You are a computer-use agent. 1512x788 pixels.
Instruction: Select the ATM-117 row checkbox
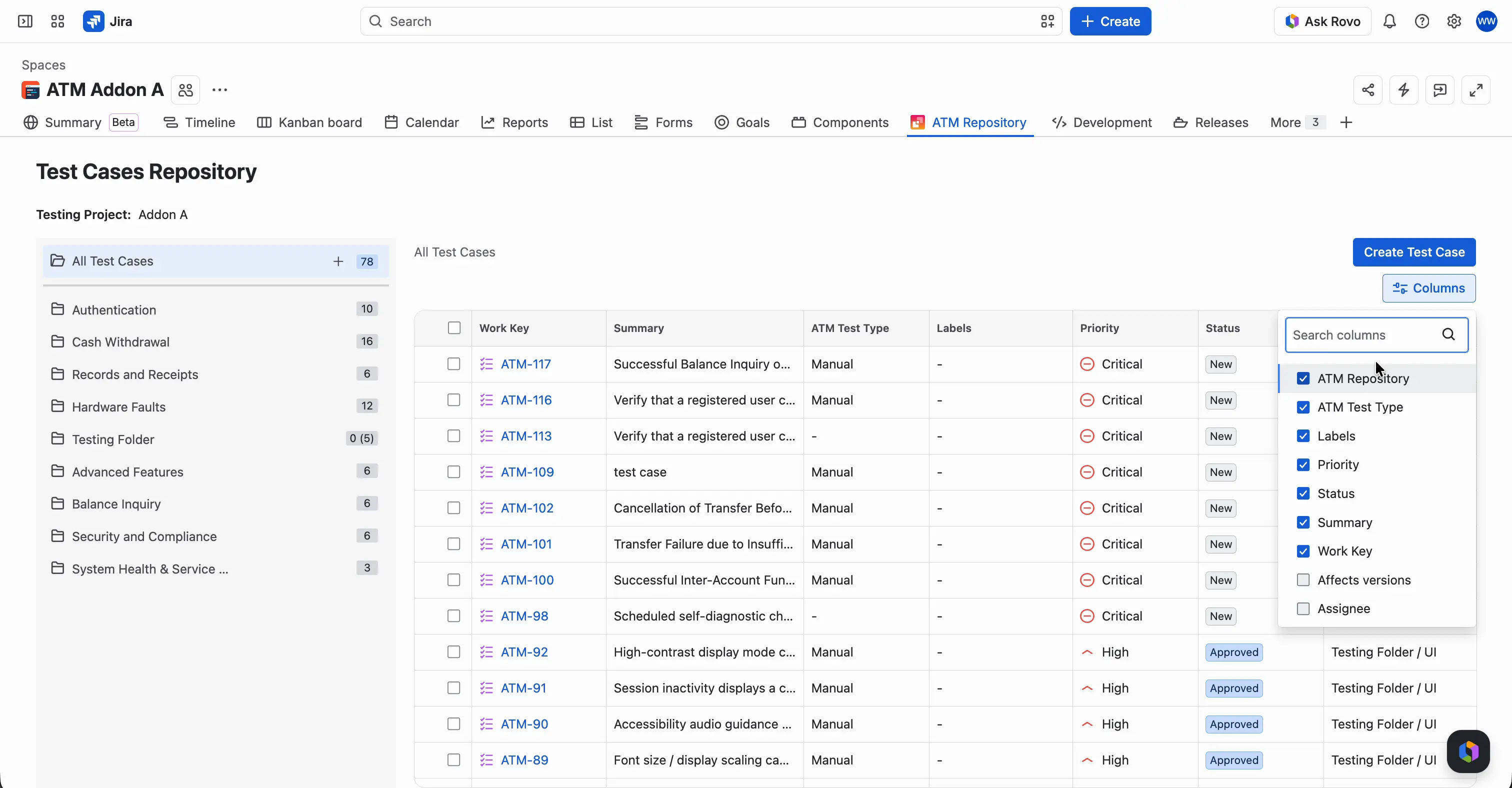[x=453, y=364]
